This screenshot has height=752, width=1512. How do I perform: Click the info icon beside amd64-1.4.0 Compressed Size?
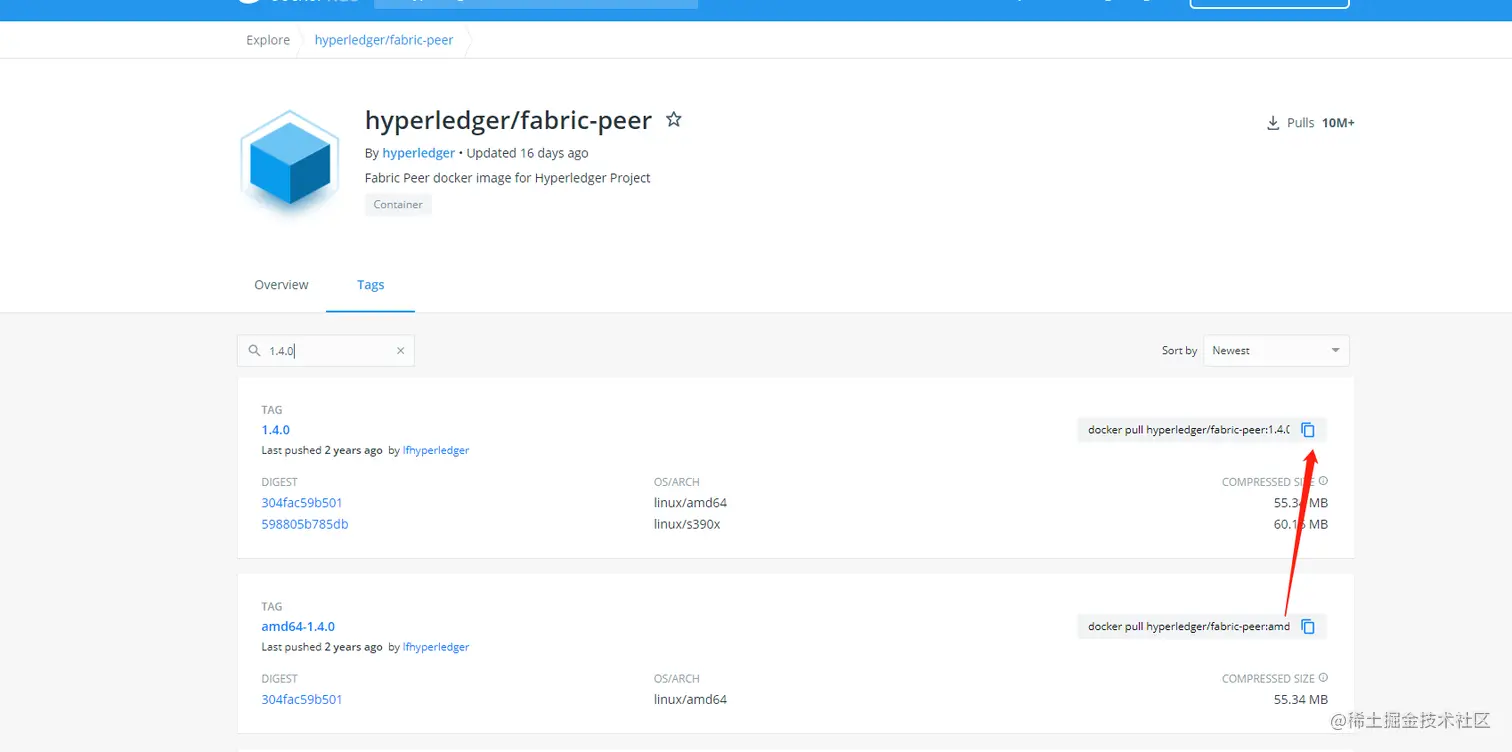1323,678
